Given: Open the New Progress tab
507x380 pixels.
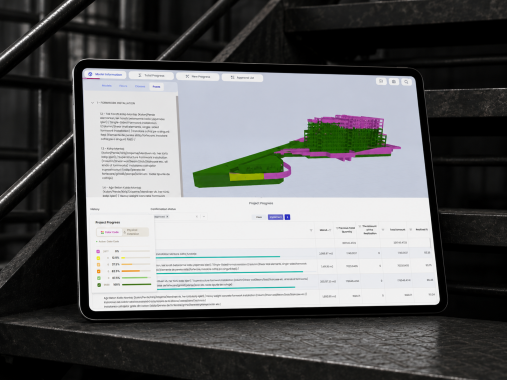Looking at the screenshot, I should coord(197,76).
